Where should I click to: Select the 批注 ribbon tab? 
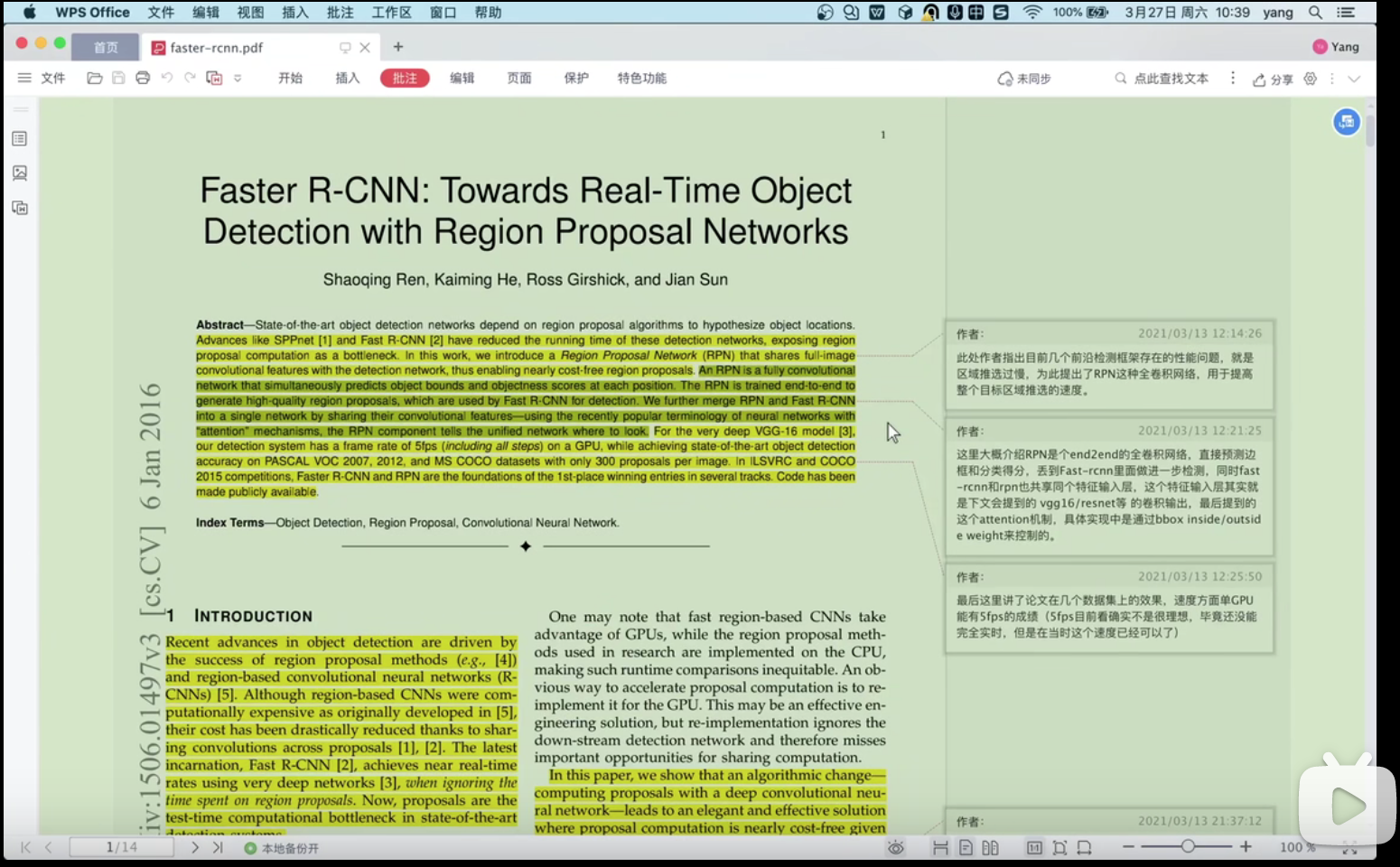405,79
